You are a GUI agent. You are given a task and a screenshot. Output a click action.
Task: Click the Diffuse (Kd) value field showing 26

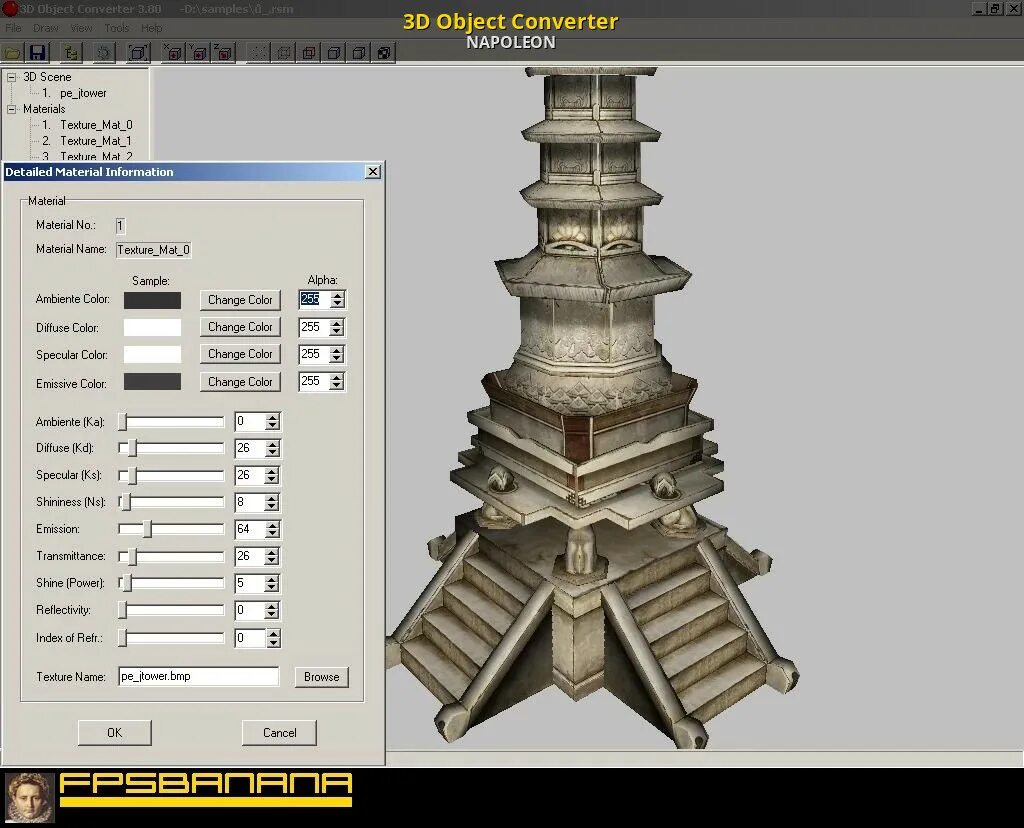pyautogui.click(x=250, y=448)
